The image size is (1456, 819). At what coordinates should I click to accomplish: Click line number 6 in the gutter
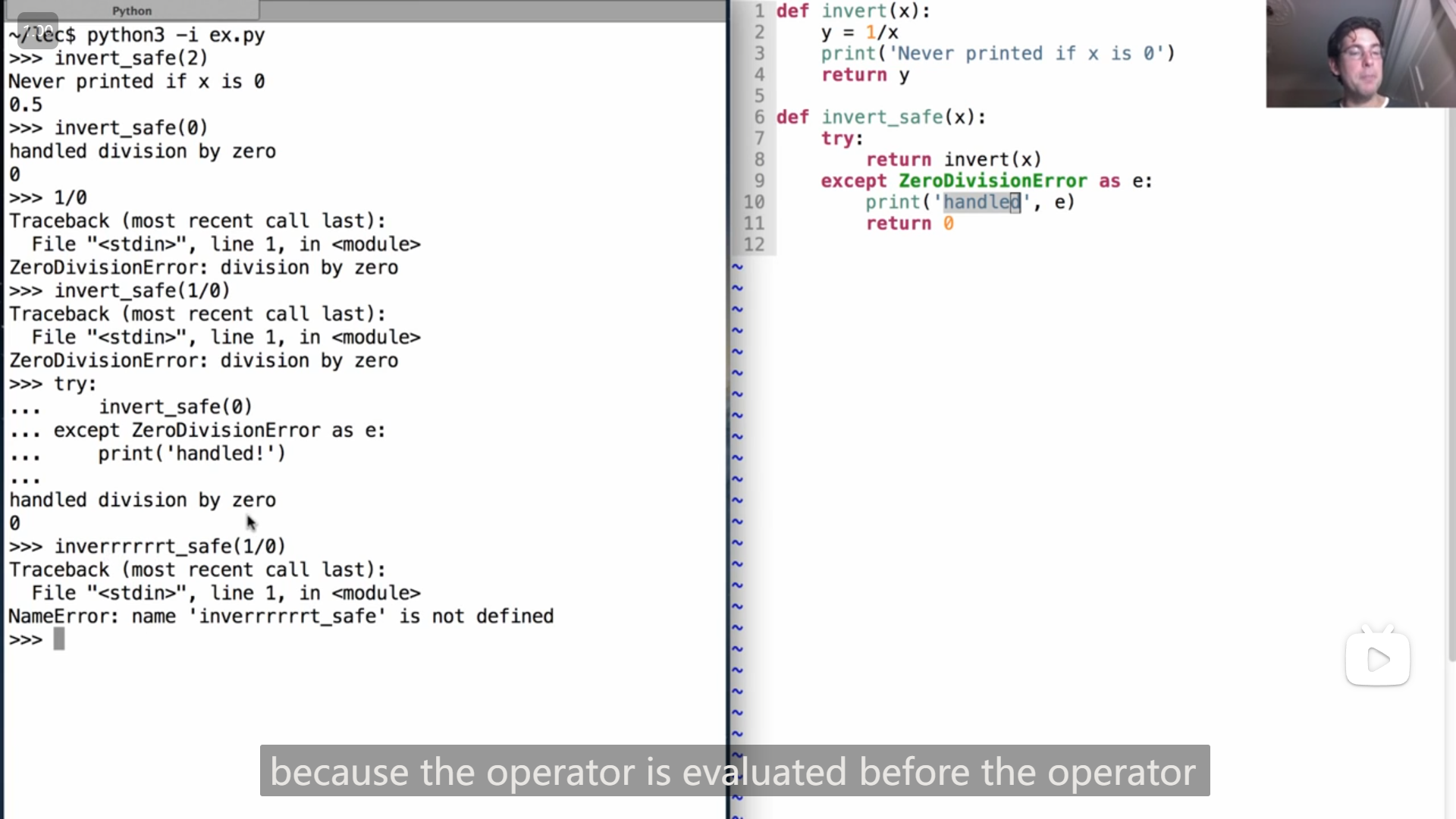(x=759, y=117)
